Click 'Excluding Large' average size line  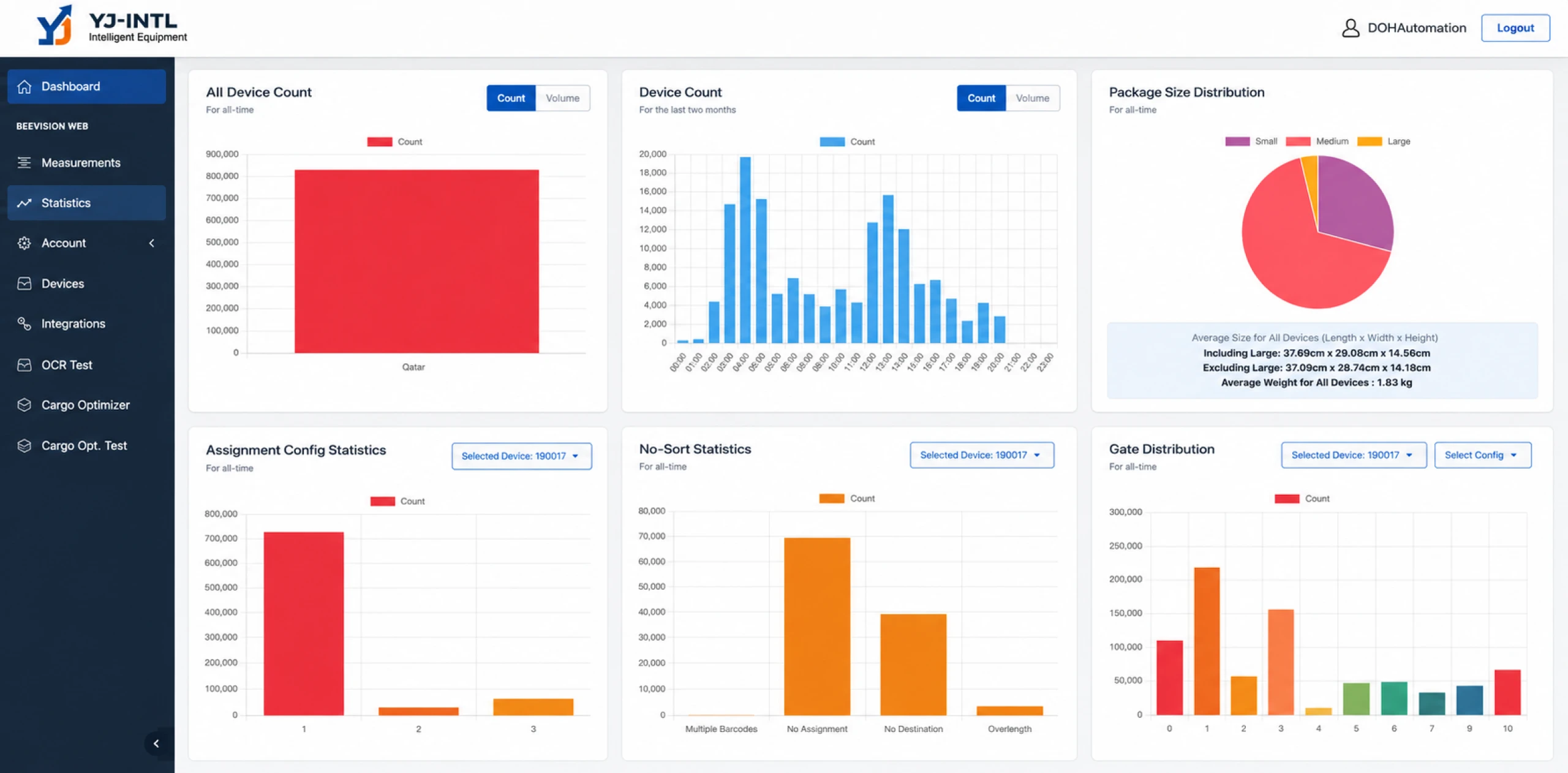coord(1316,368)
